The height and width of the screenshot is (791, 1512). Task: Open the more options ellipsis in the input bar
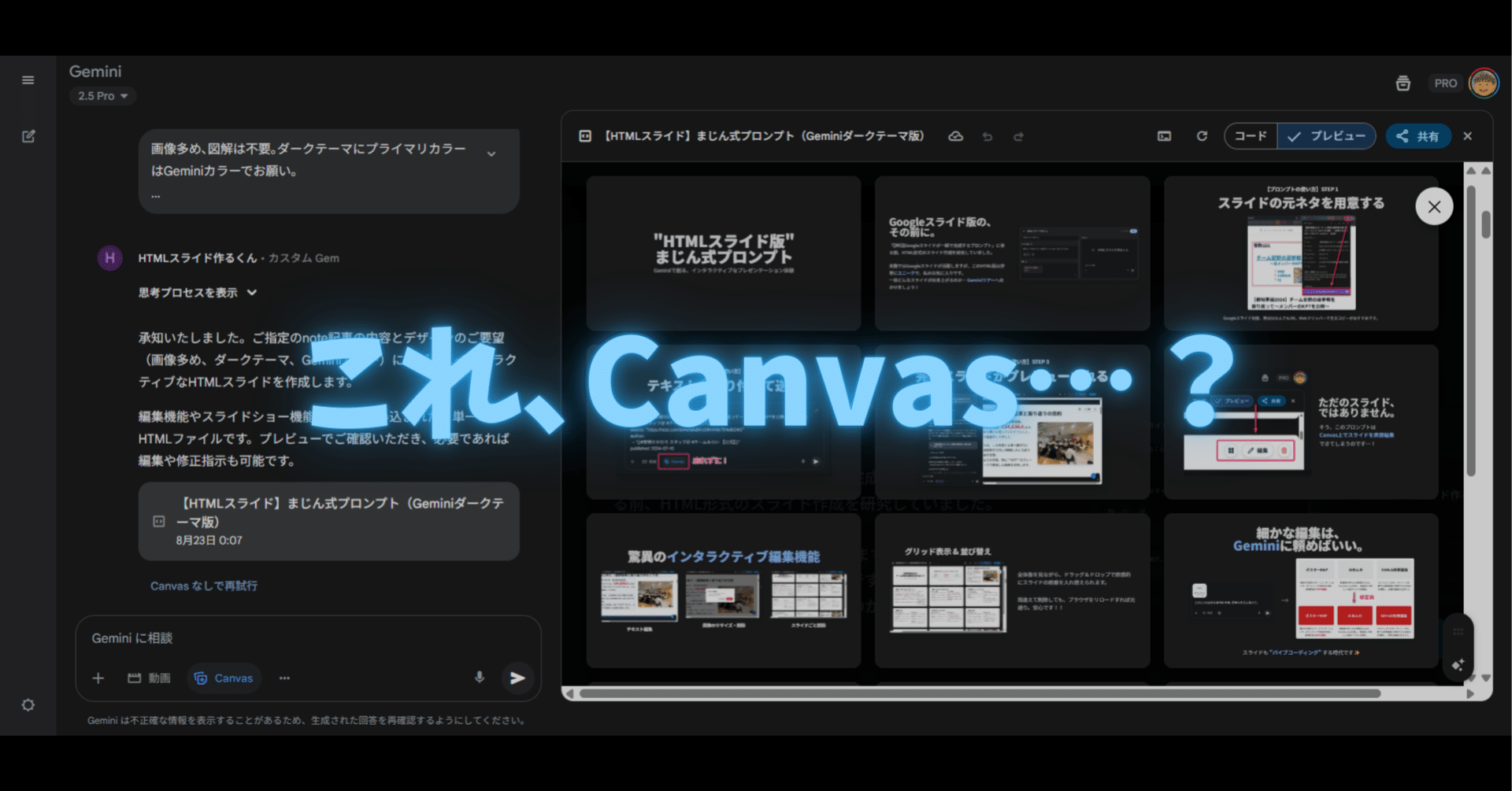pos(284,678)
